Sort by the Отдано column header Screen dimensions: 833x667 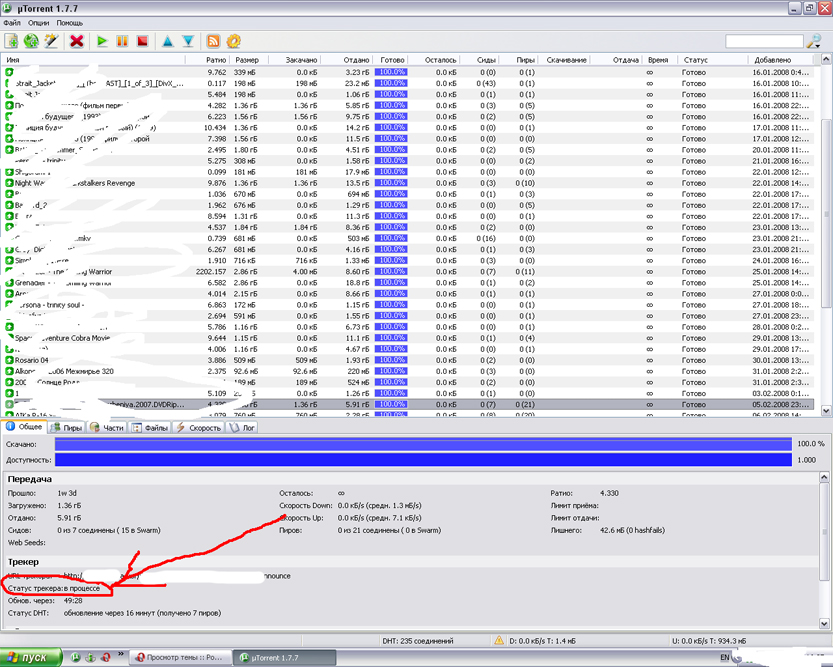(x=346, y=60)
